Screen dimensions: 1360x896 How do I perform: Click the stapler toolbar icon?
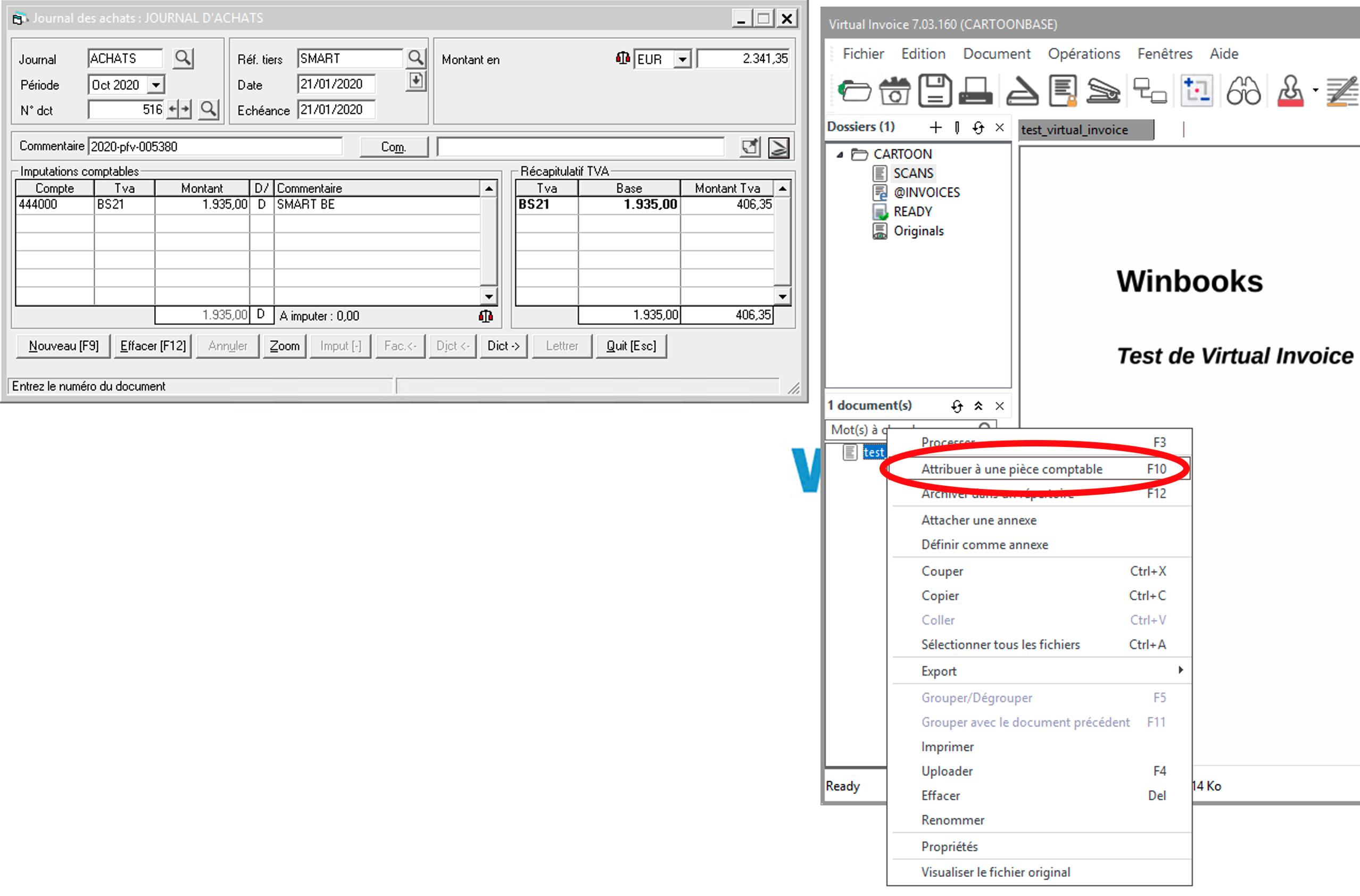pyautogui.click(x=1103, y=91)
